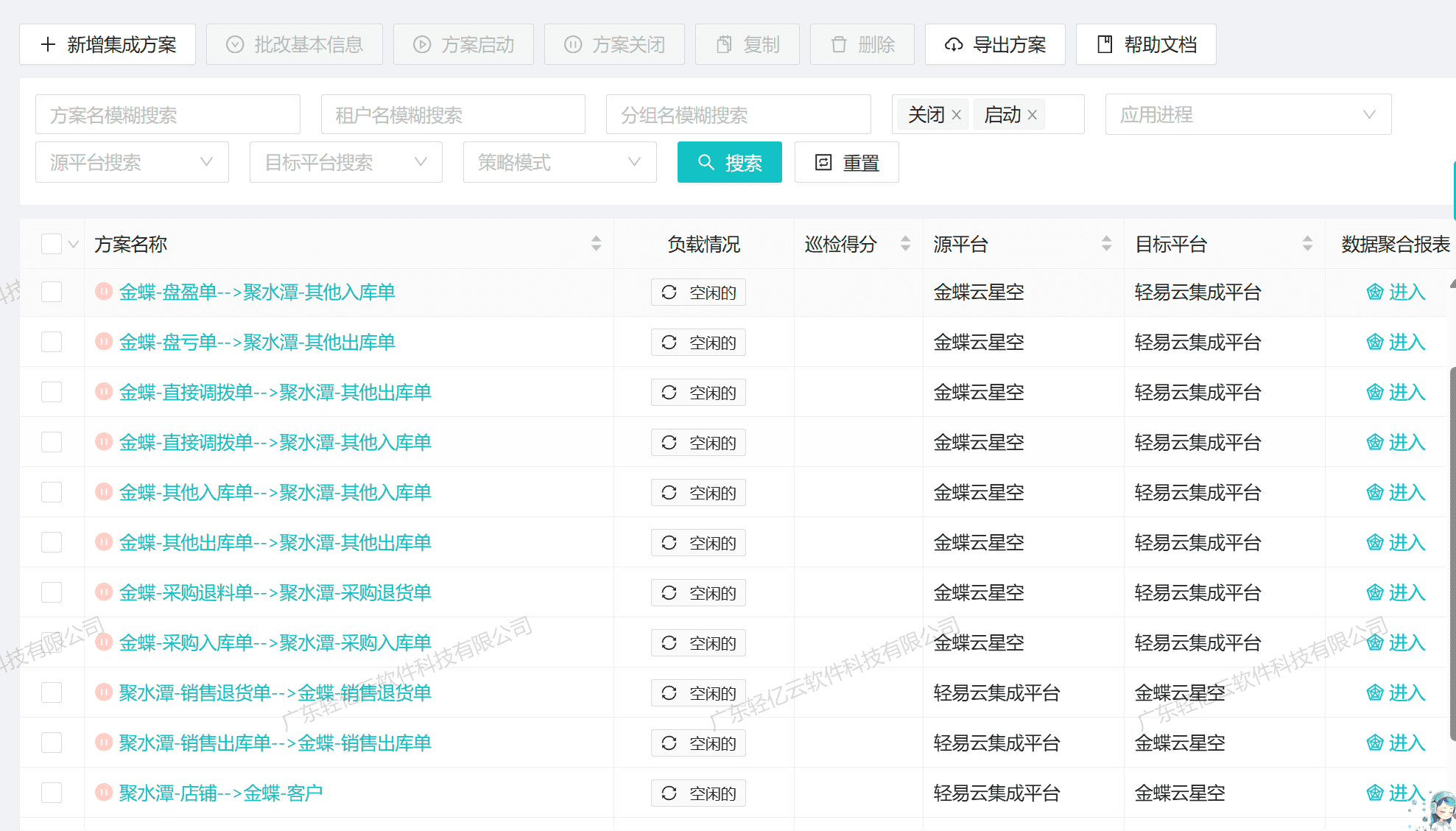Sort by 源平台 column

click(x=1107, y=244)
